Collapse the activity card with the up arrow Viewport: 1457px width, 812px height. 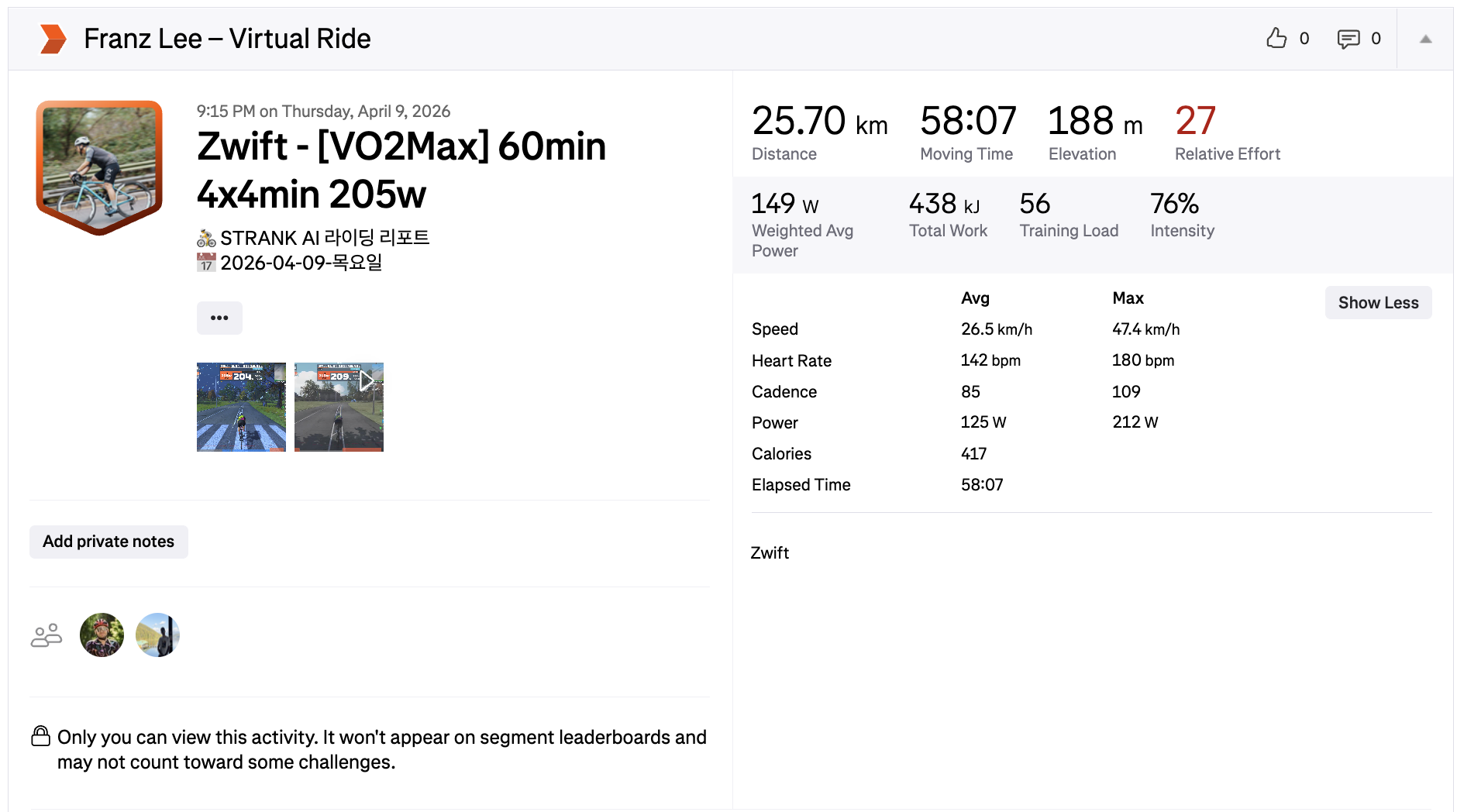[x=1425, y=39]
